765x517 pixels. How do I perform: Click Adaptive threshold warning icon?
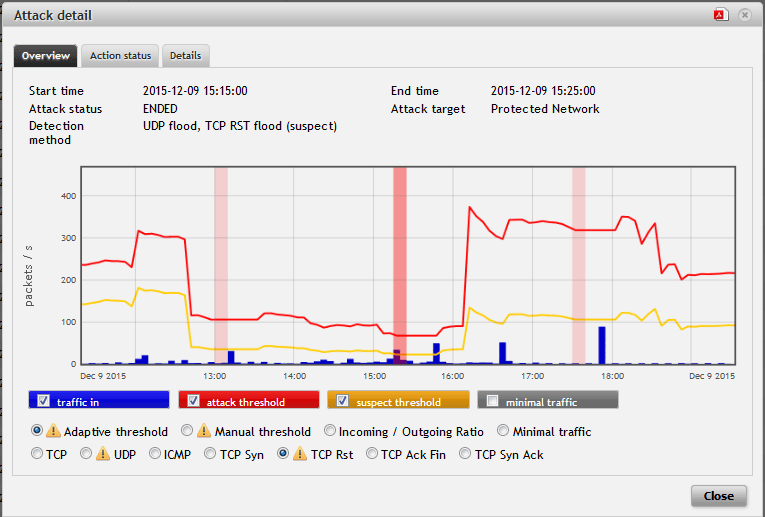pos(53,431)
